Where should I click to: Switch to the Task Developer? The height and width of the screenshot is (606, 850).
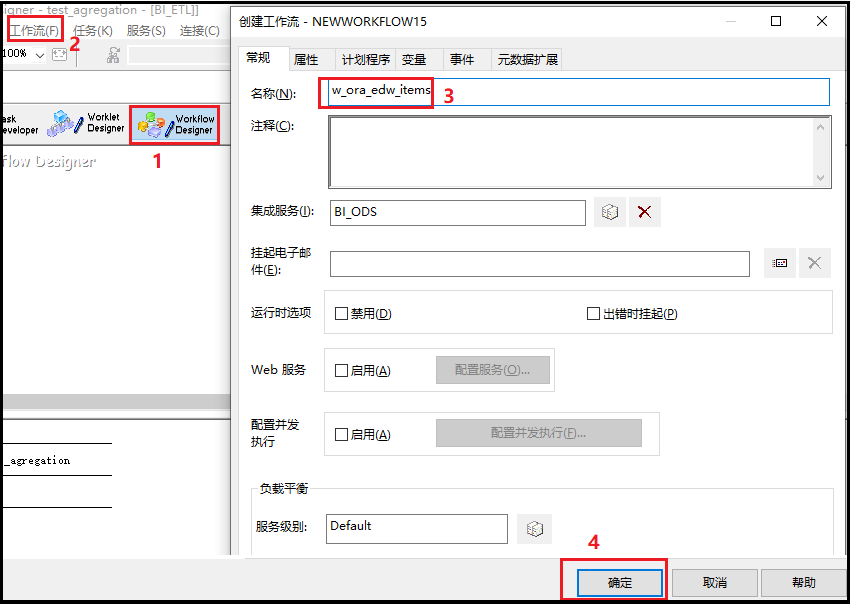coord(18,123)
